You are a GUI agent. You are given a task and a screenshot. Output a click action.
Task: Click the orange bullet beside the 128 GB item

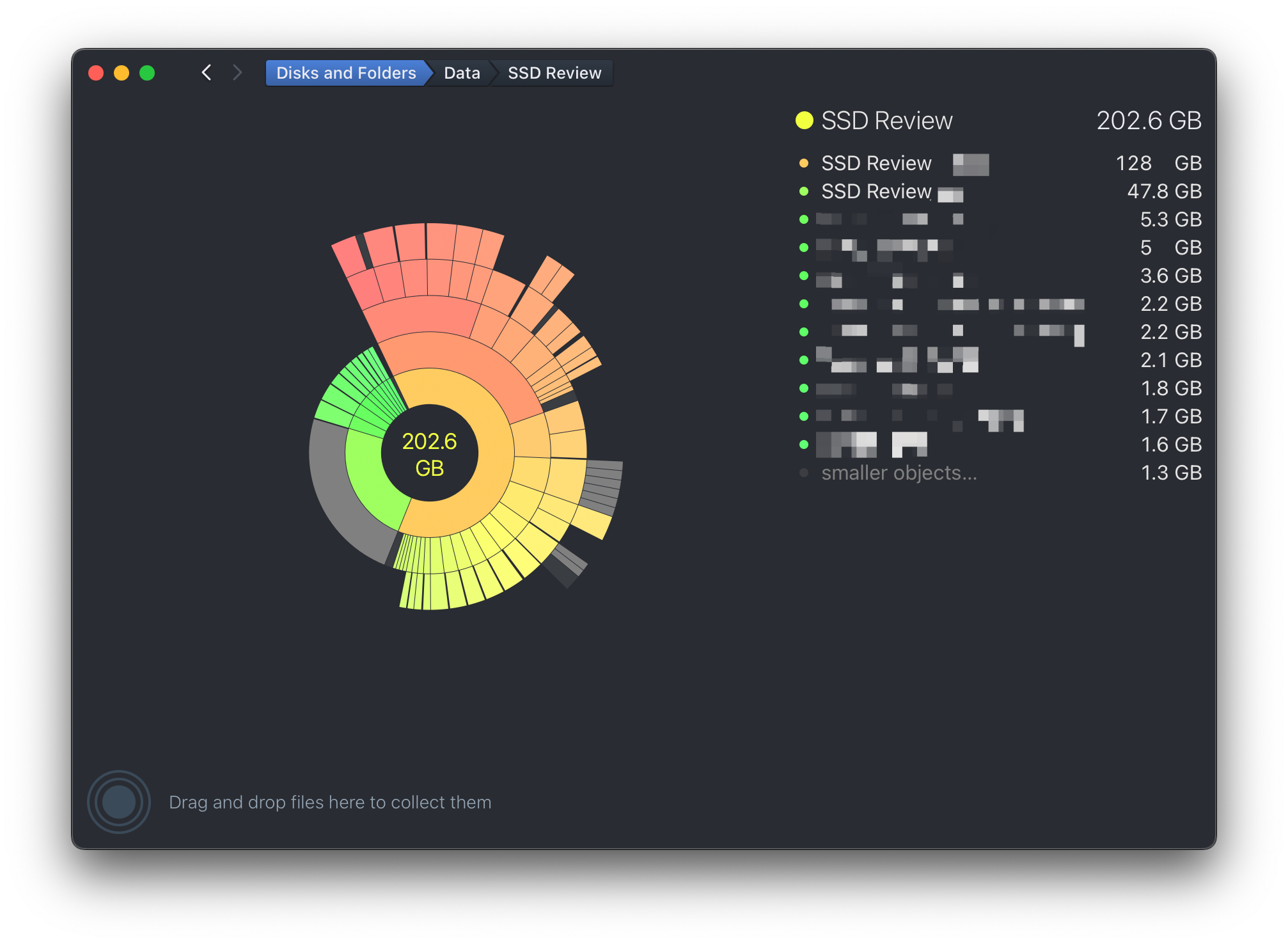(x=804, y=163)
